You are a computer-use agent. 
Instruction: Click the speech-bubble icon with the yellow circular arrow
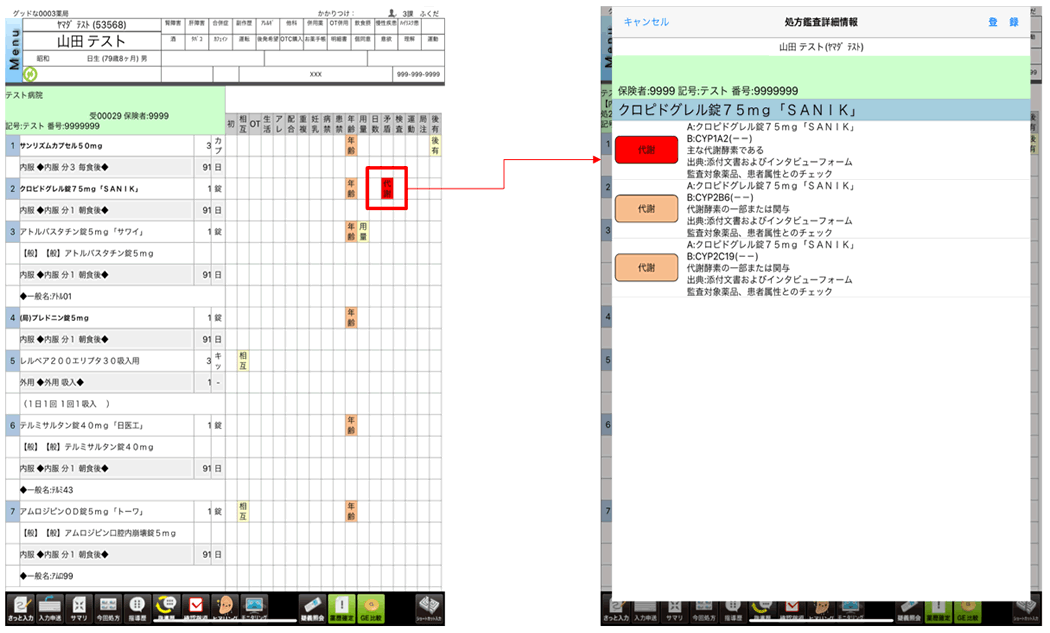point(166,609)
